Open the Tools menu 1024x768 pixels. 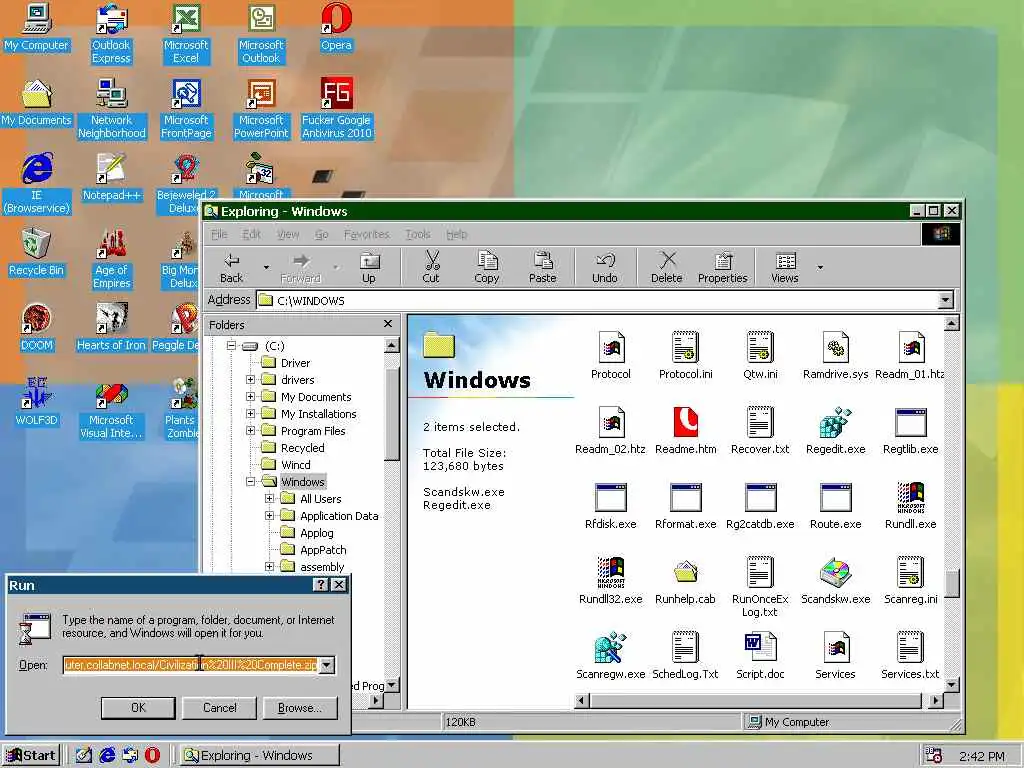(x=417, y=234)
